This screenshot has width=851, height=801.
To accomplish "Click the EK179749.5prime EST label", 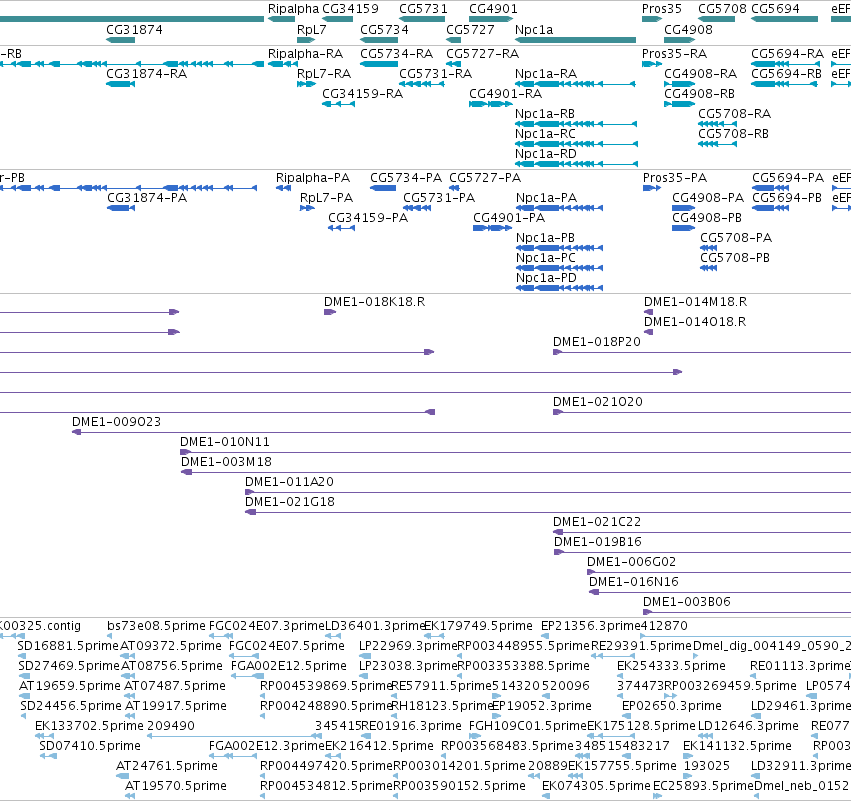I will 478,626.
